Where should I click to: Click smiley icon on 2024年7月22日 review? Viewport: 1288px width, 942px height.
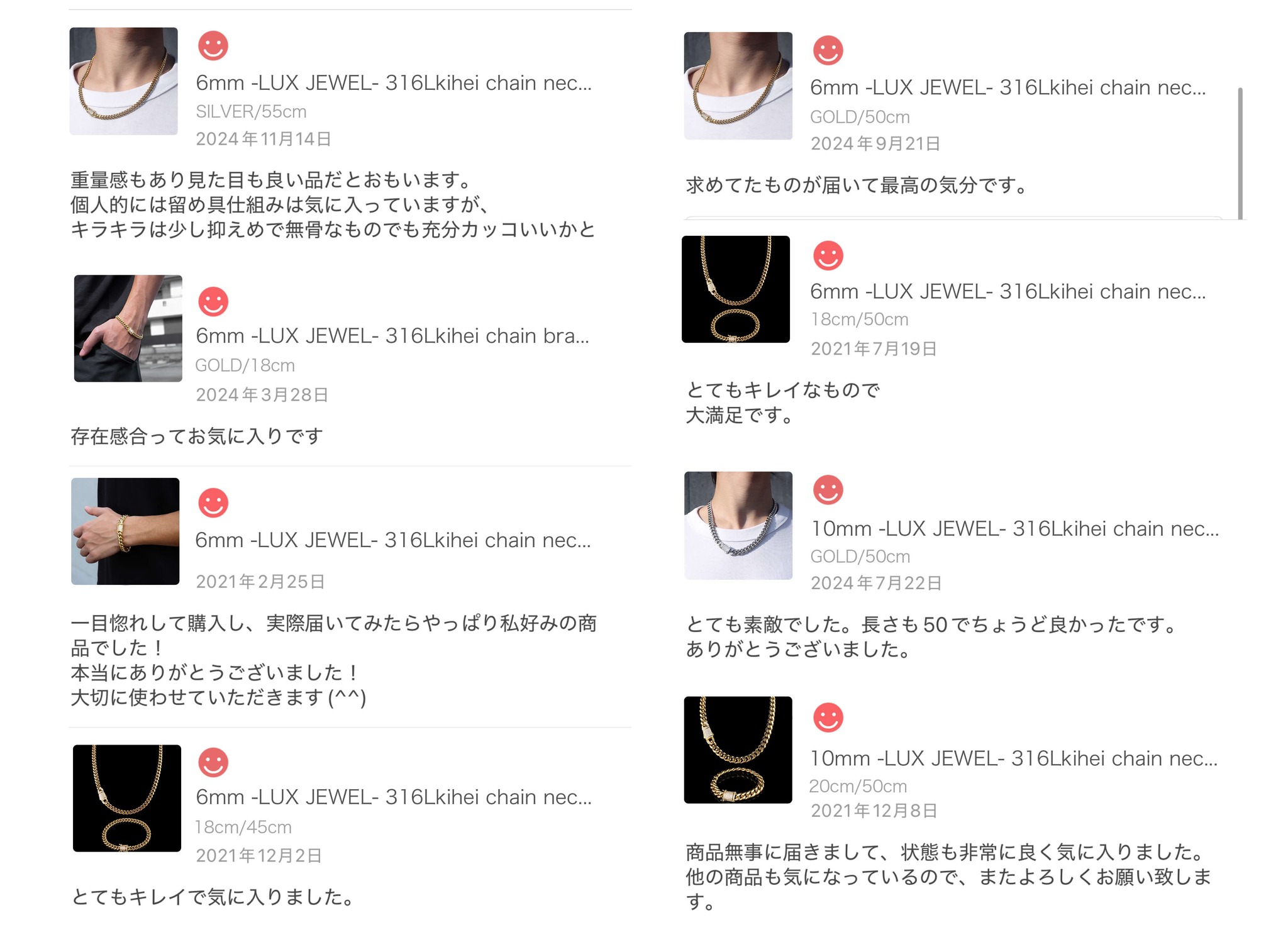828,490
